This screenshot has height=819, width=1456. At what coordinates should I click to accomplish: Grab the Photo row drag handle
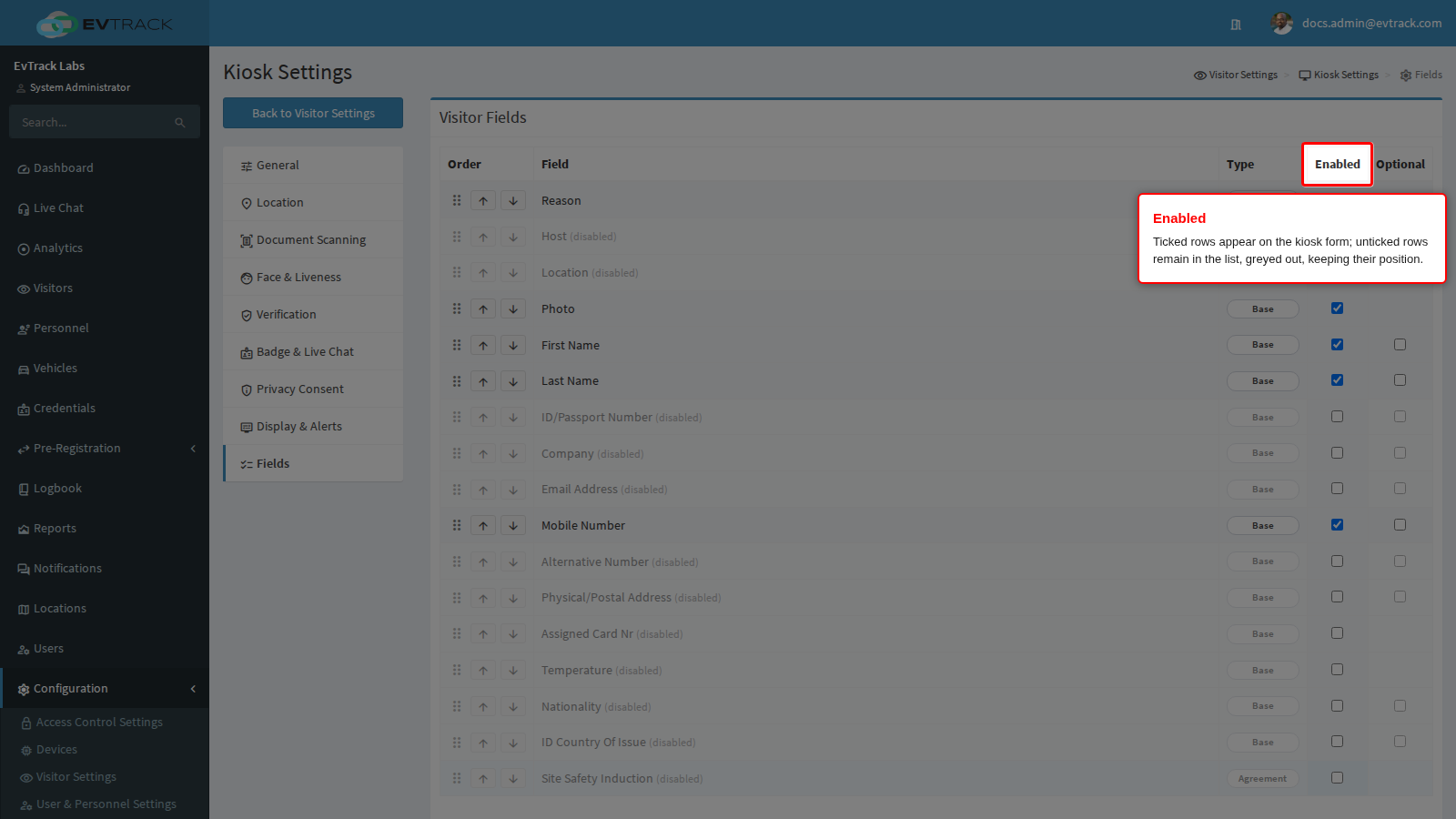[x=457, y=309]
